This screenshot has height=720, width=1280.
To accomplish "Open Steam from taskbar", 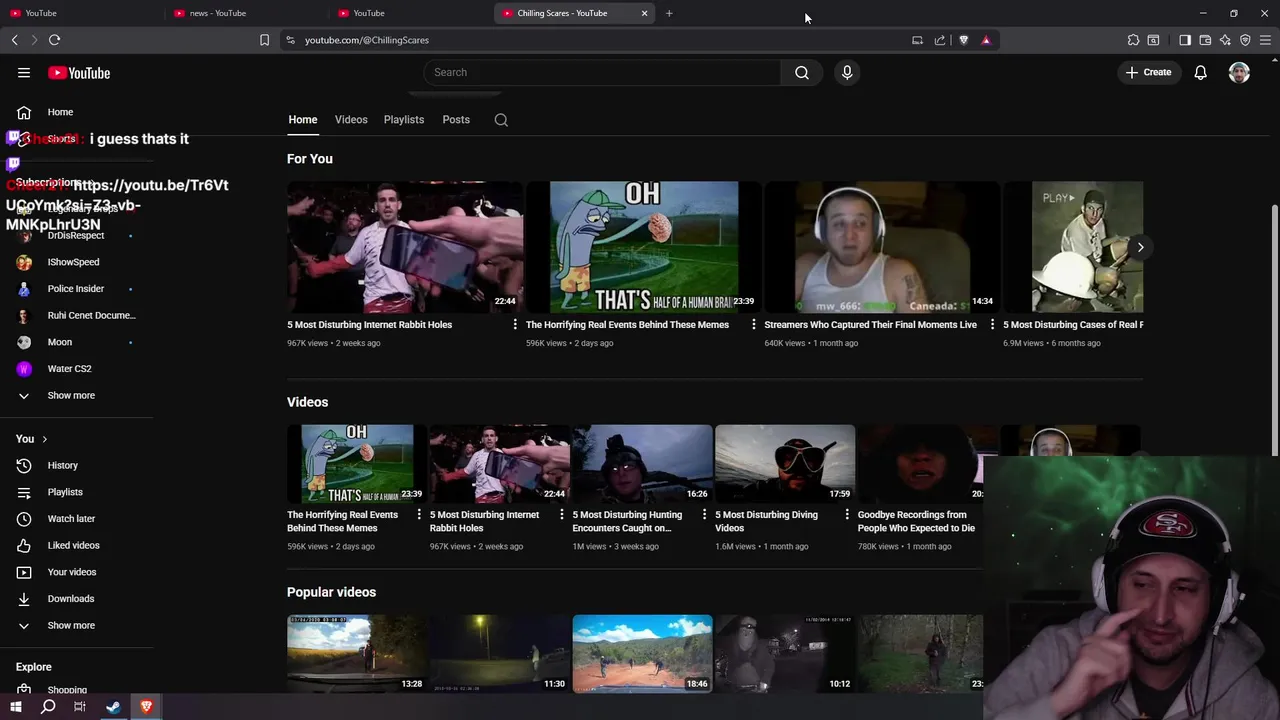I will click(113, 707).
